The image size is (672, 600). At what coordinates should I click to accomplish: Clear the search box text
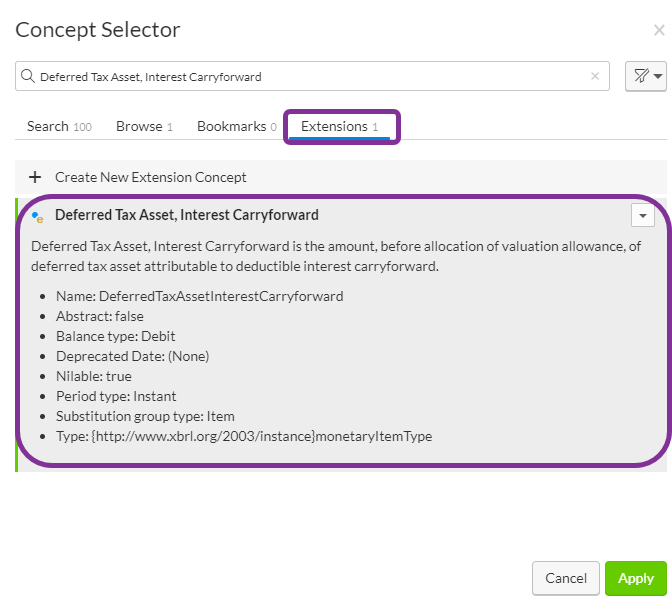click(x=595, y=76)
